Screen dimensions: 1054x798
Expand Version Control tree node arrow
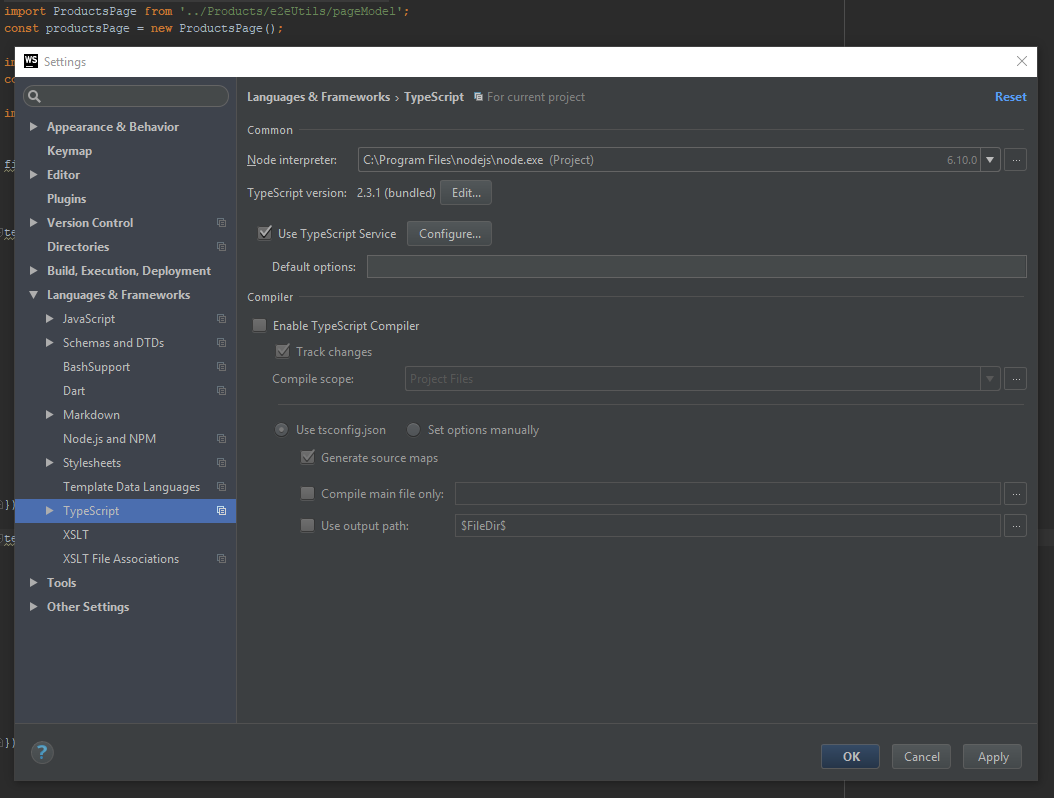point(33,223)
